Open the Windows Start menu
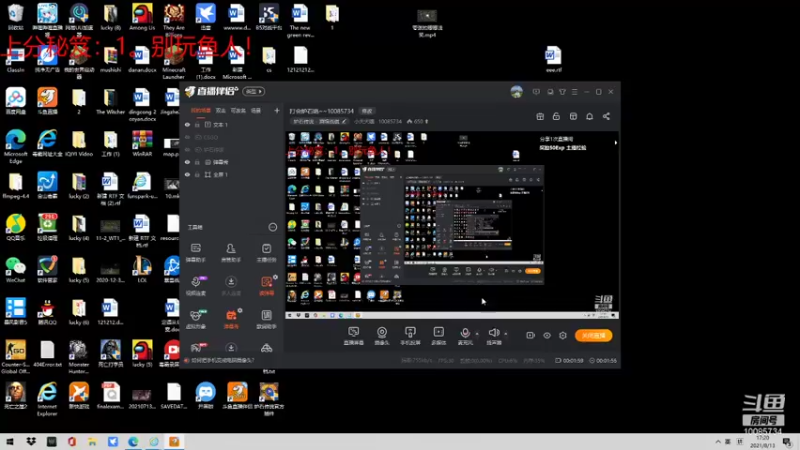The width and height of the screenshot is (800, 450). [x=10, y=441]
